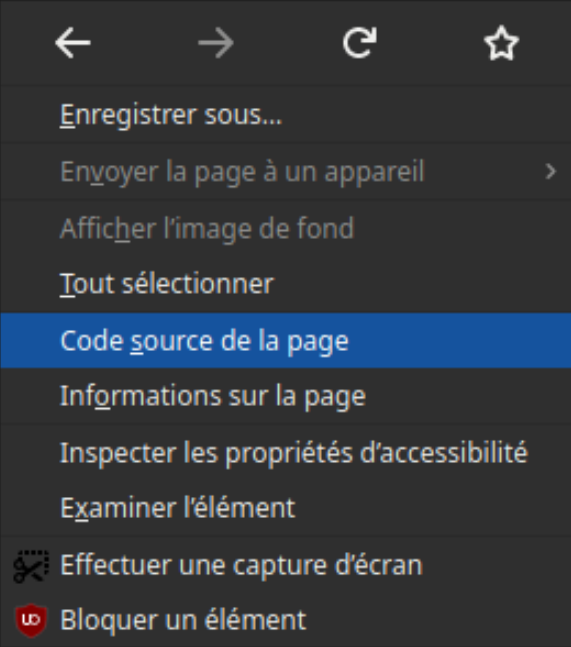Screen dimensions: 571x647
Task: Click the greyed forward arrow icon
Action: (x=216, y=43)
